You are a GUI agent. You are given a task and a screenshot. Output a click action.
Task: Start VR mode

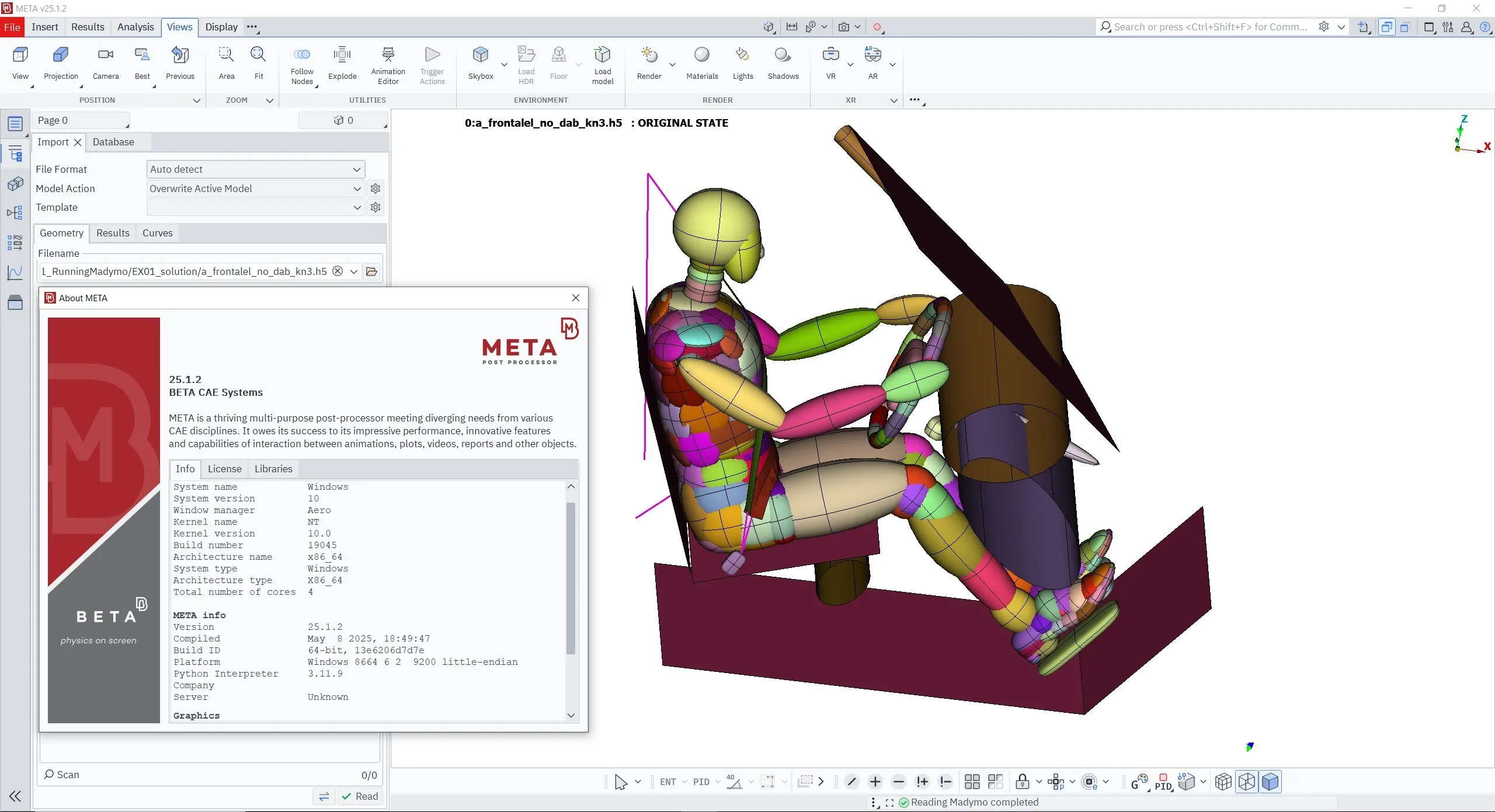click(x=830, y=63)
